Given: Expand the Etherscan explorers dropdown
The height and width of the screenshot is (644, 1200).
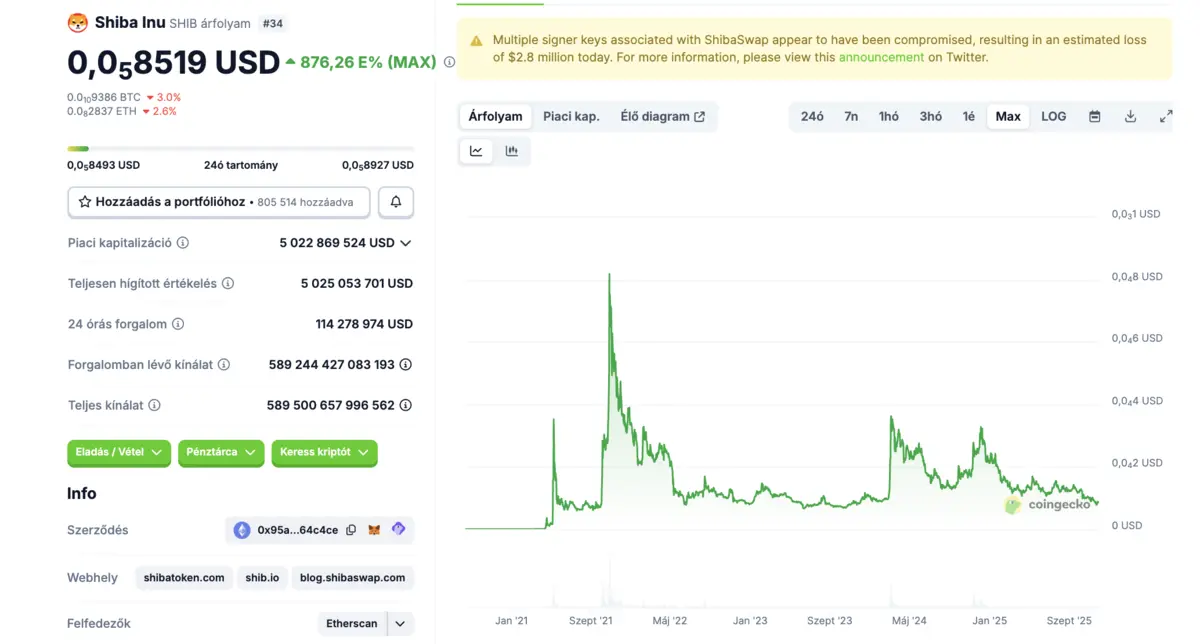Looking at the screenshot, I should click(400, 624).
